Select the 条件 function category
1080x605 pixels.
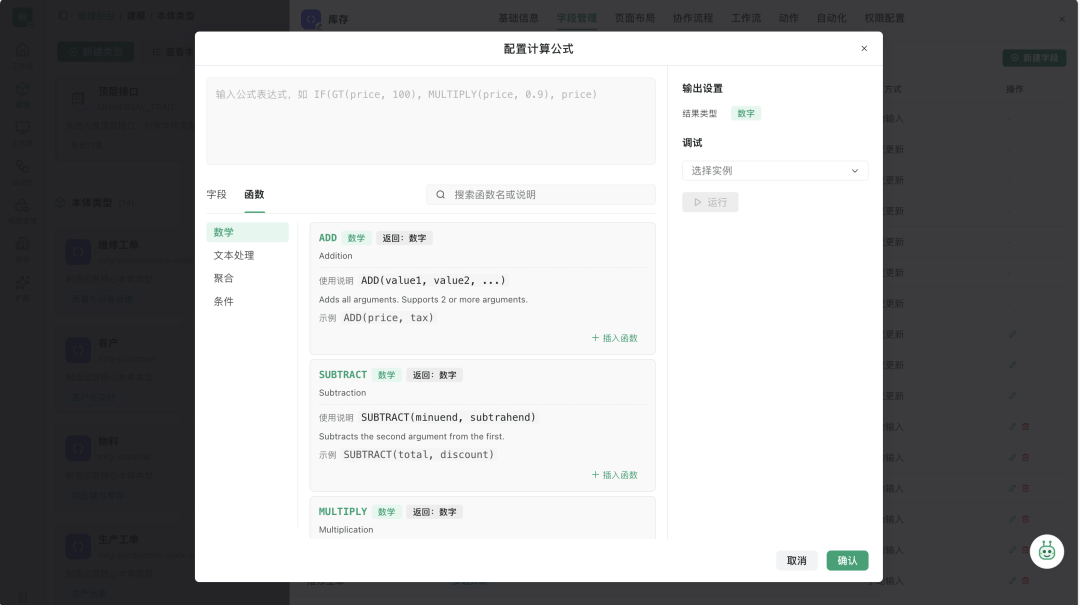[x=247, y=301]
